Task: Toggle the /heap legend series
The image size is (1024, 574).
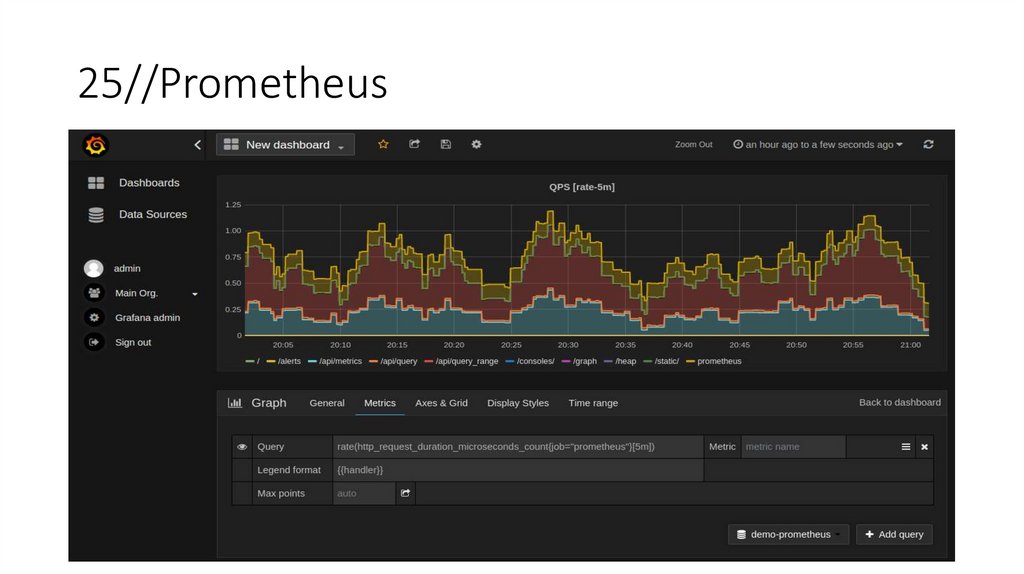Action: click(620, 361)
